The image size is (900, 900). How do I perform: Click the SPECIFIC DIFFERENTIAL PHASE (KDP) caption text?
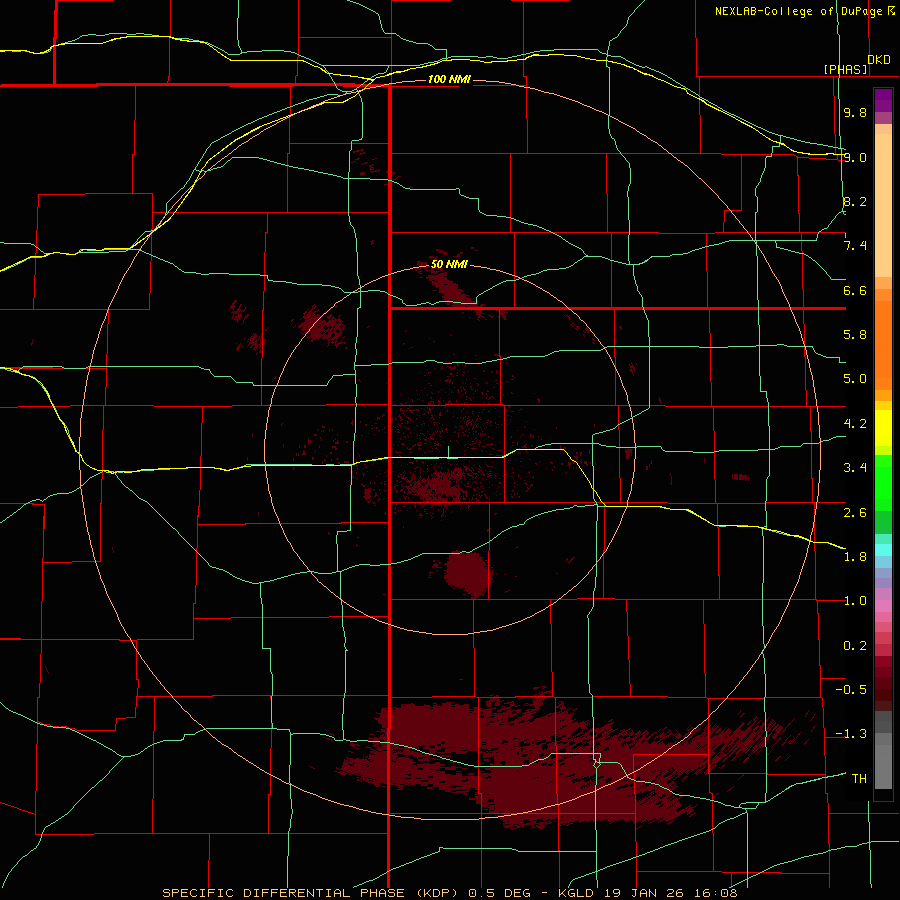(x=312, y=893)
